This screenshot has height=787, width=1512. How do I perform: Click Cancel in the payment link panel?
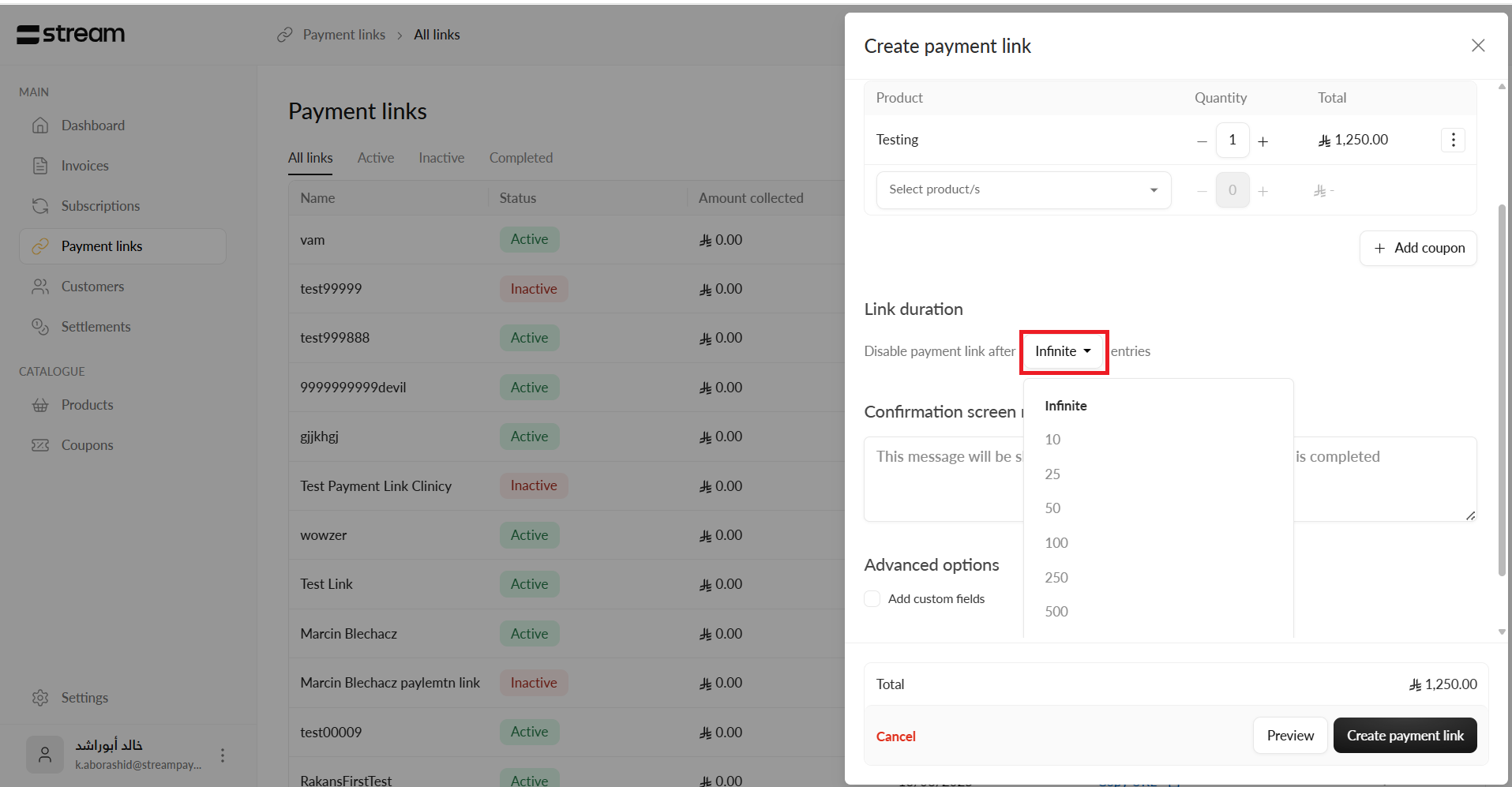(x=895, y=736)
